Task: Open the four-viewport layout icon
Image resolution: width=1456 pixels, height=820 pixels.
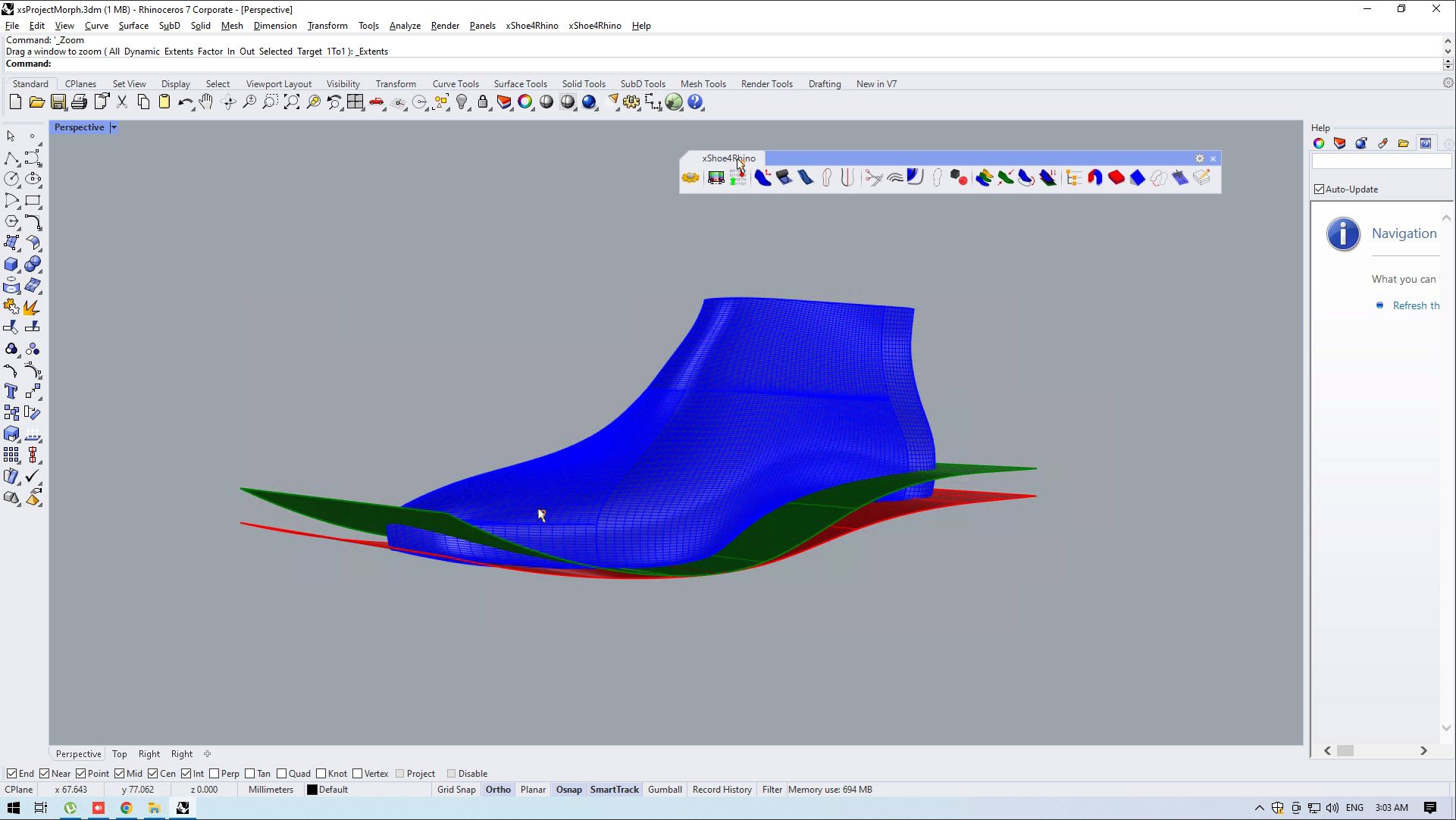Action: pos(355,102)
